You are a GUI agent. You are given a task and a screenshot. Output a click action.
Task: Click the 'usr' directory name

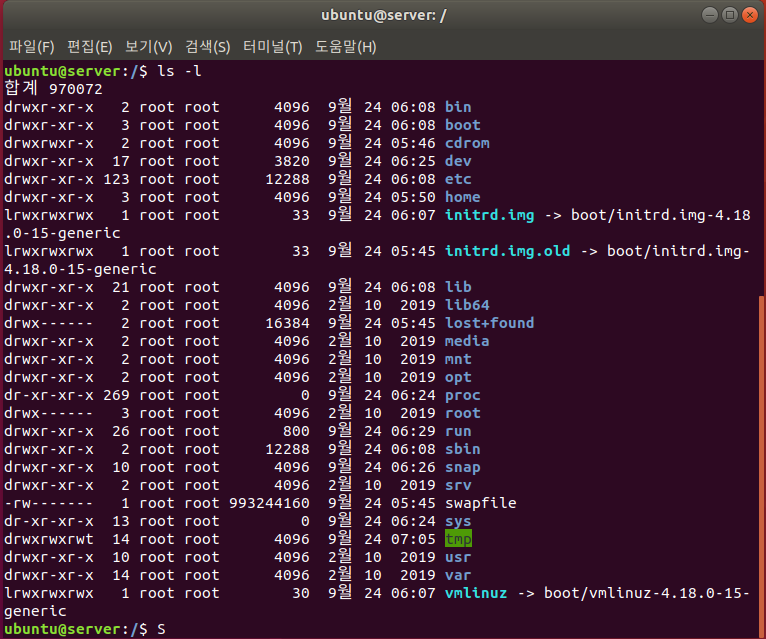pyautogui.click(x=458, y=557)
